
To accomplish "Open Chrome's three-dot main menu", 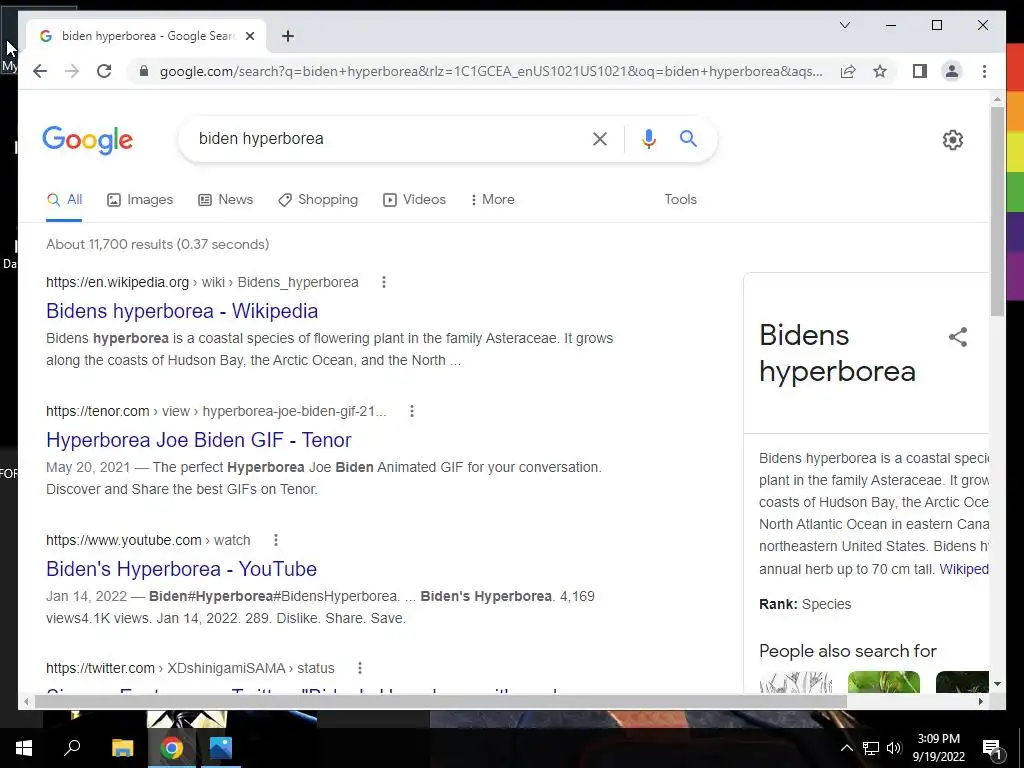I will coord(984,71).
